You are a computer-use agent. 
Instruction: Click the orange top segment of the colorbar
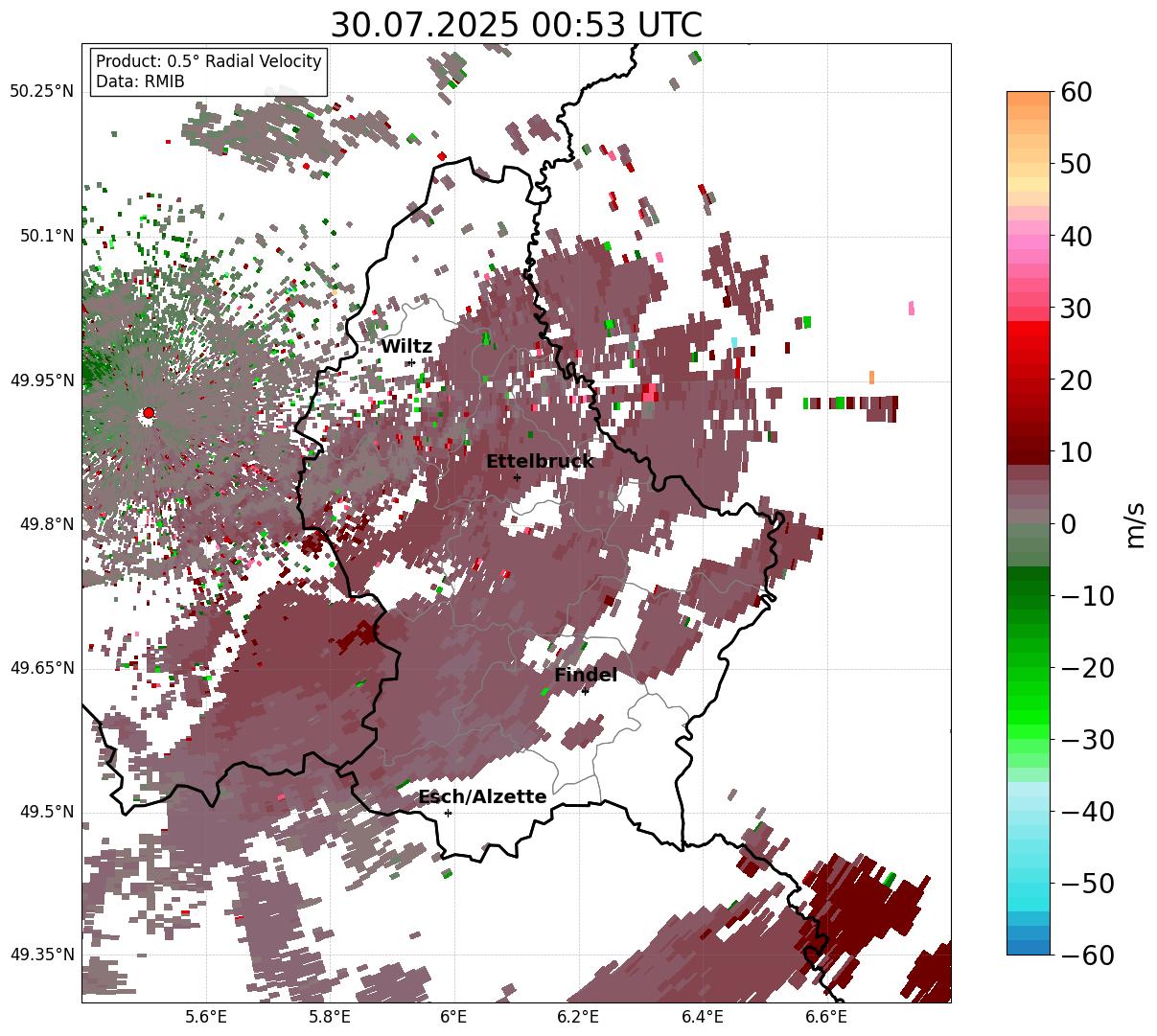[x=1029, y=99]
